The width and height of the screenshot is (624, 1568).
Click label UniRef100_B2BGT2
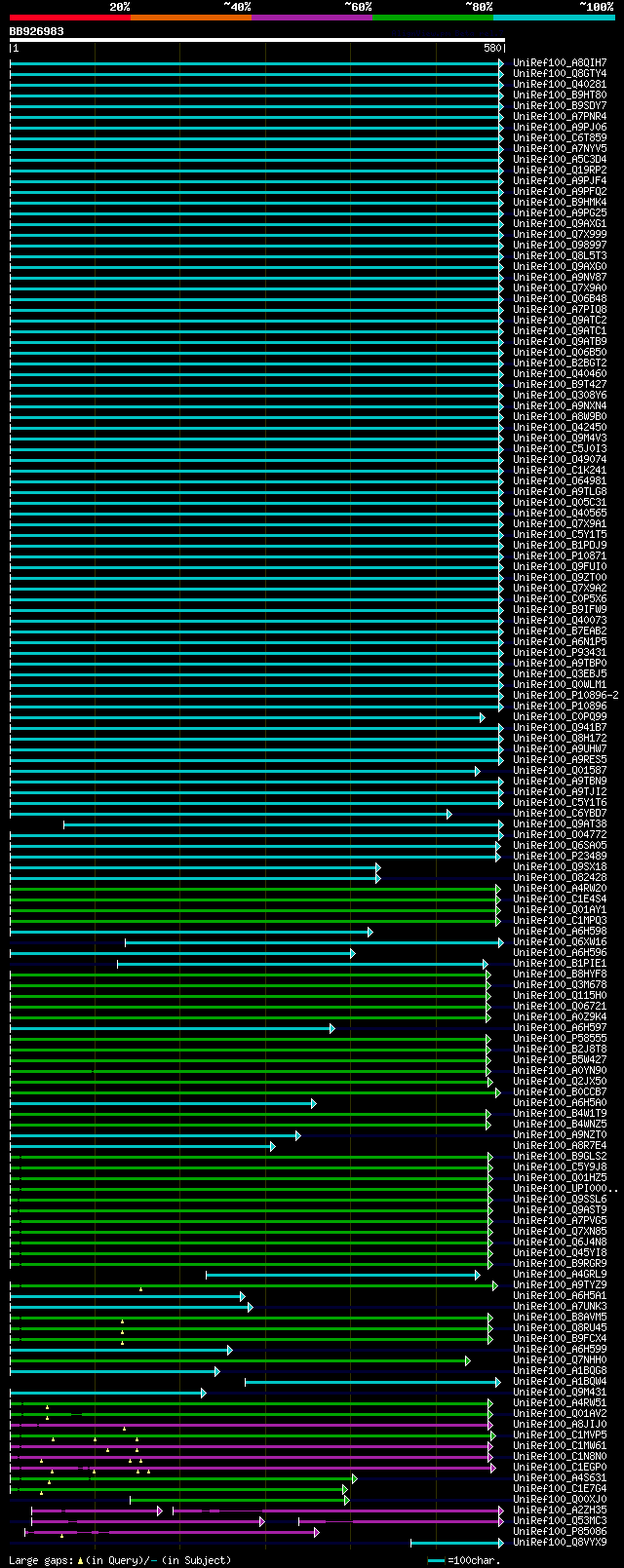tap(560, 363)
